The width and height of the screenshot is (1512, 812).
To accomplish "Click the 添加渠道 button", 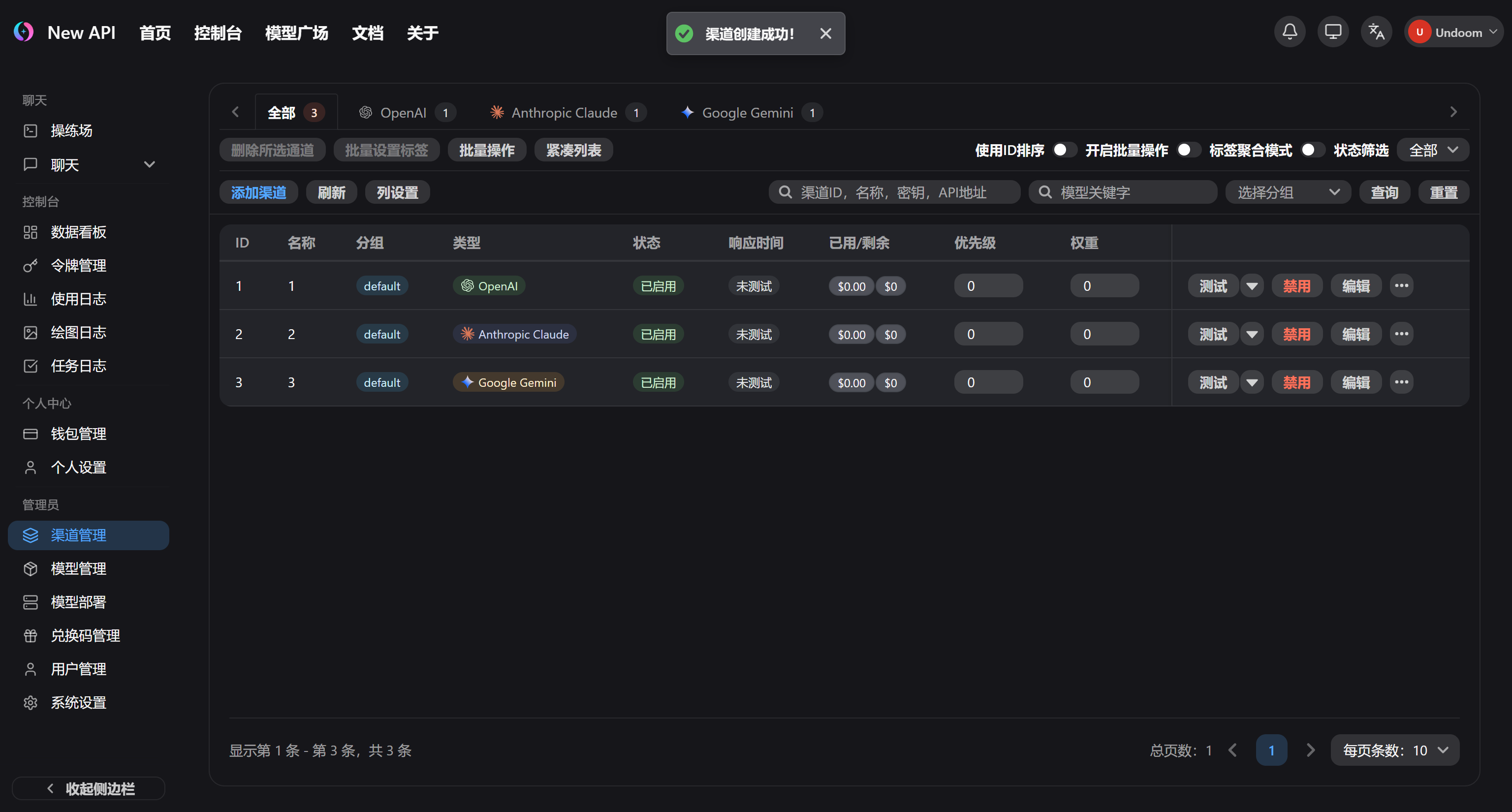I will click(x=258, y=192).
